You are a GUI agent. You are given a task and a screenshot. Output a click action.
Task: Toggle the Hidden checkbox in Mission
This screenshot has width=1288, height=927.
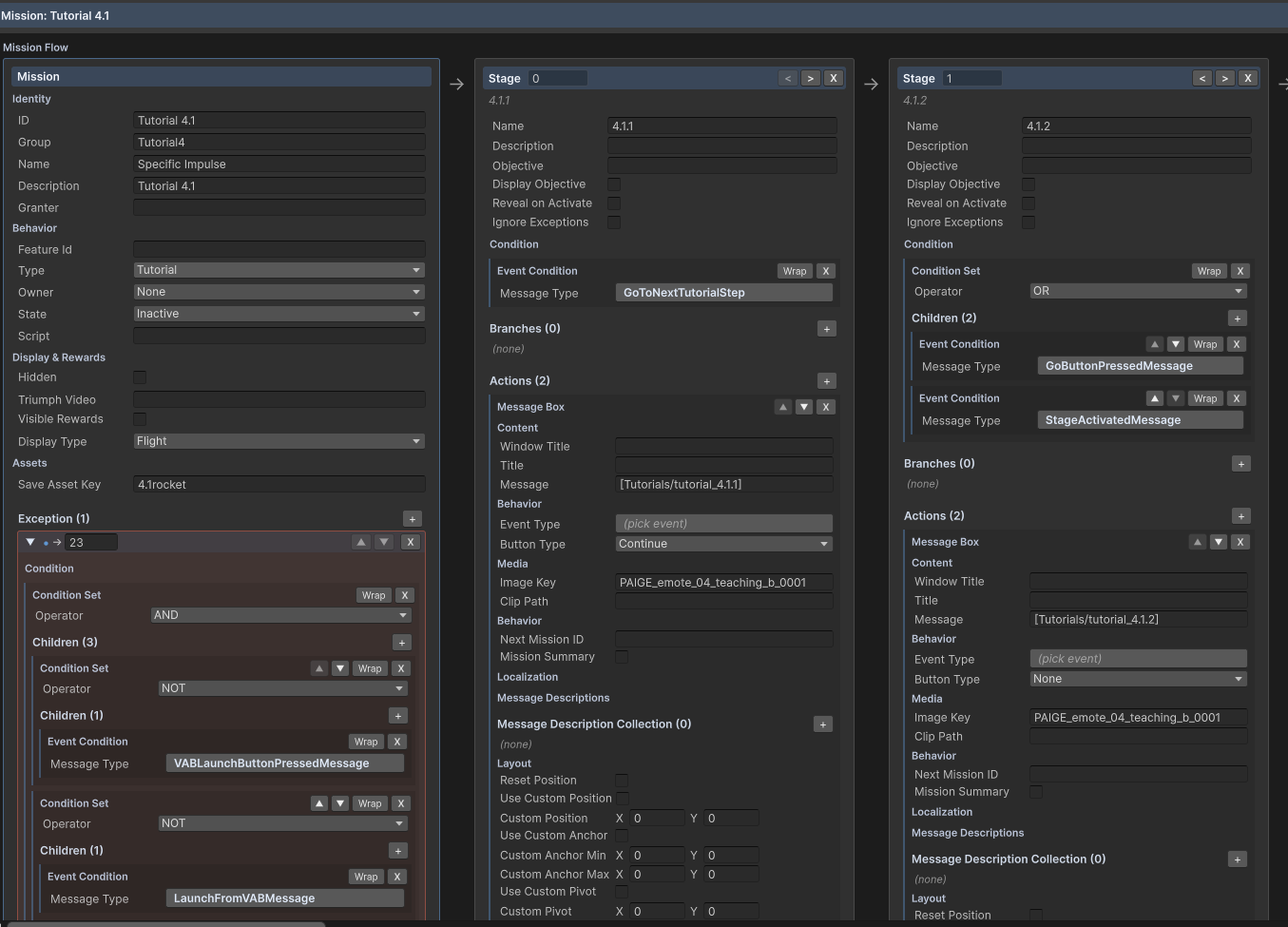coord(140,377)
